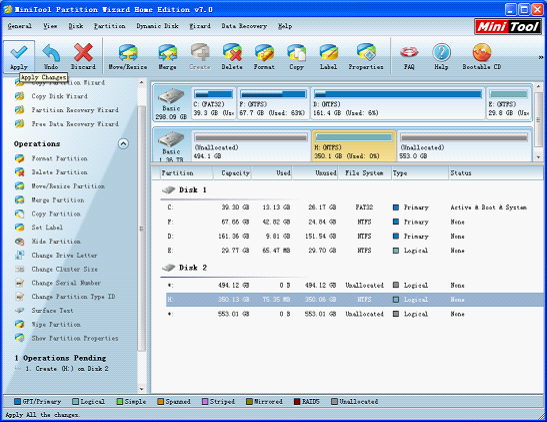Open the Help toolbar icon

(441, 56)
